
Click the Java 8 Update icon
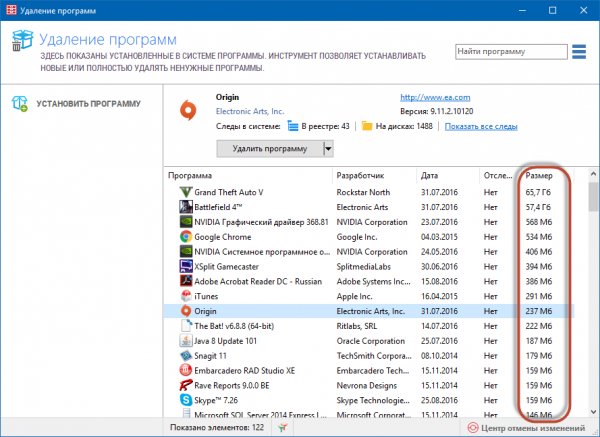tap(186, 341)
